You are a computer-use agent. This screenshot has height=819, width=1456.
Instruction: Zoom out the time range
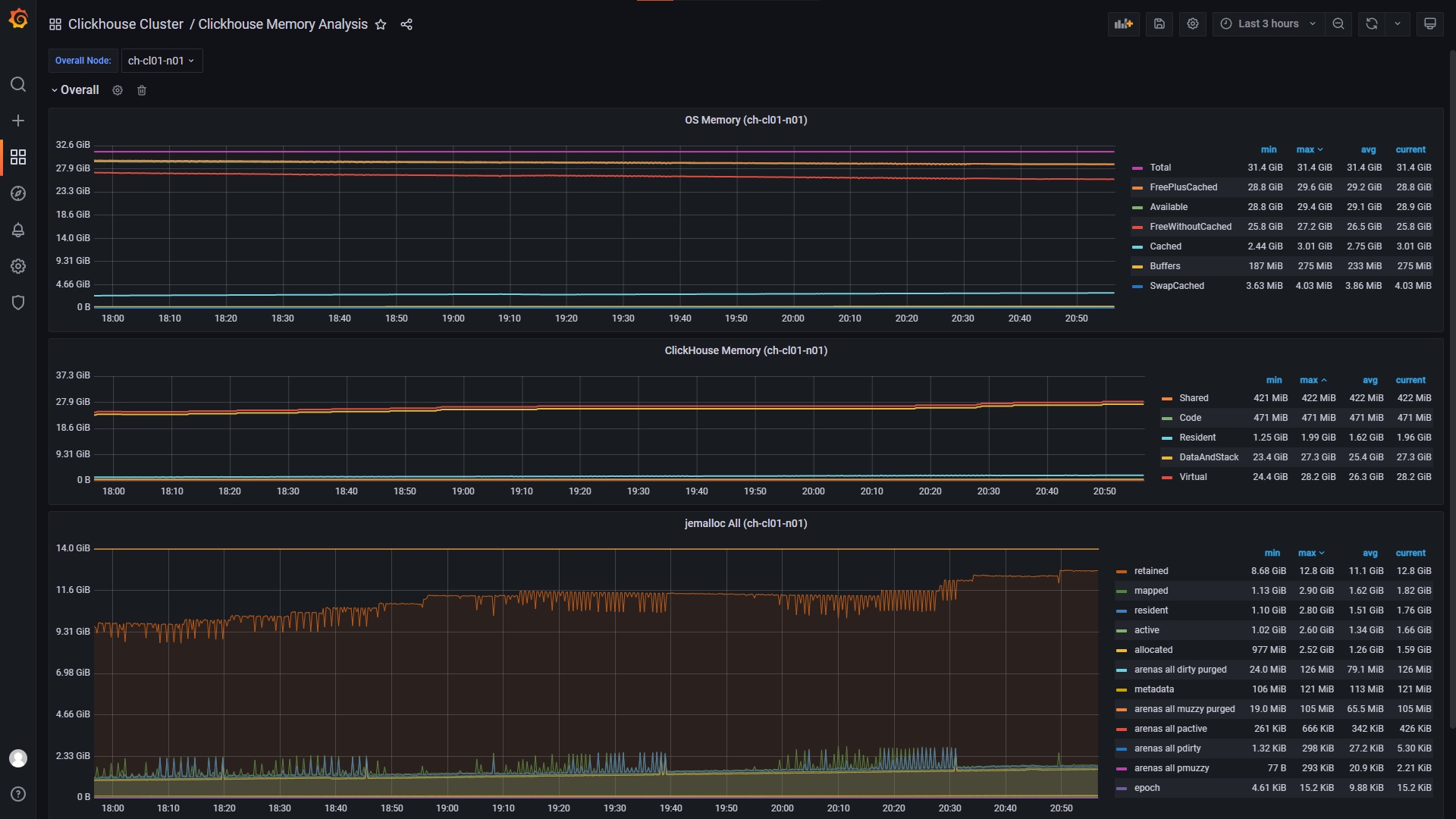pos(1338,24)
